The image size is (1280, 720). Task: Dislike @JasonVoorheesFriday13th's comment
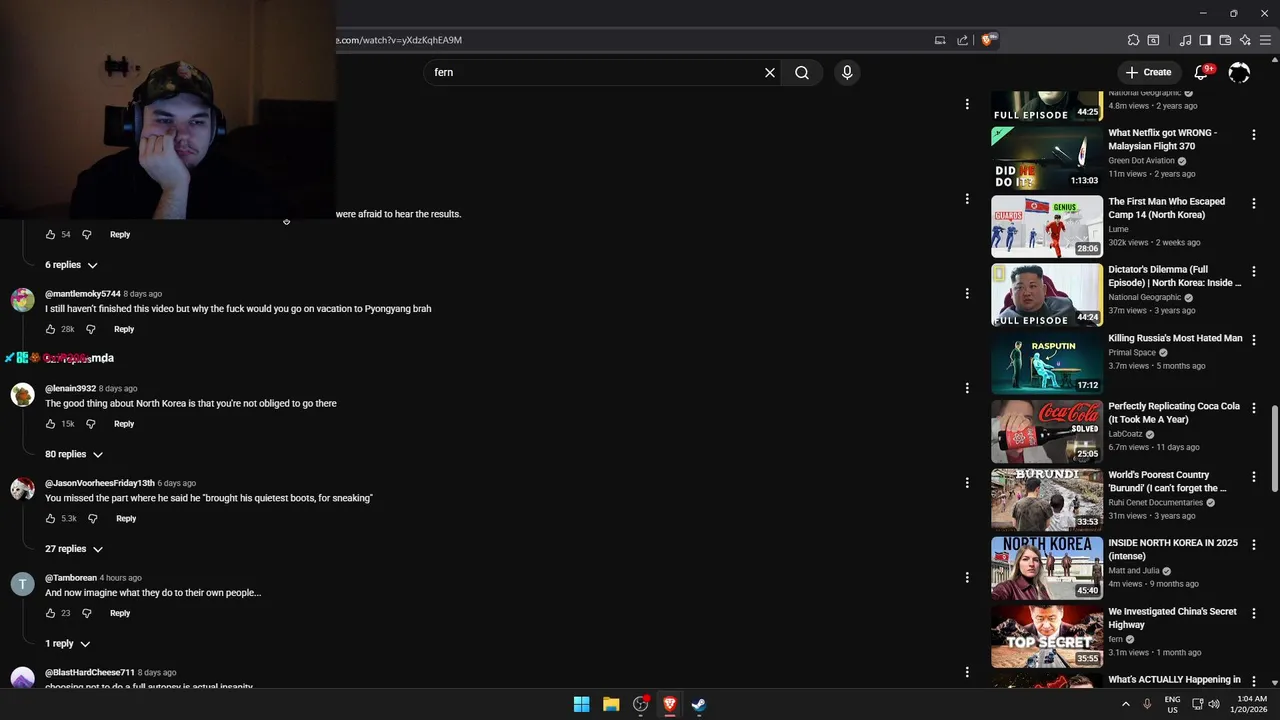[x=92, y=519]
